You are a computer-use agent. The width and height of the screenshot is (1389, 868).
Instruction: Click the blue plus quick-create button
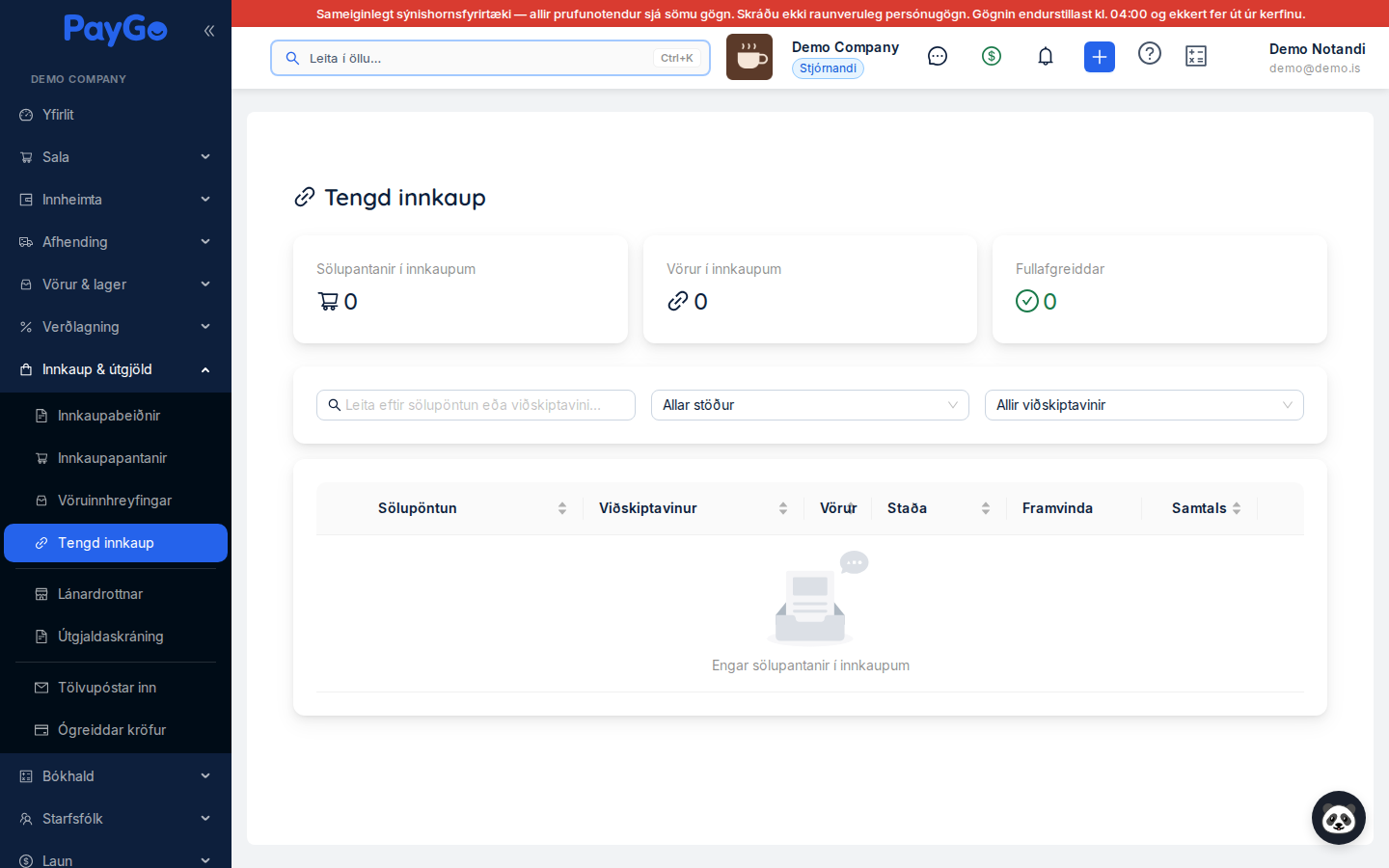[x=1100, y=57]
